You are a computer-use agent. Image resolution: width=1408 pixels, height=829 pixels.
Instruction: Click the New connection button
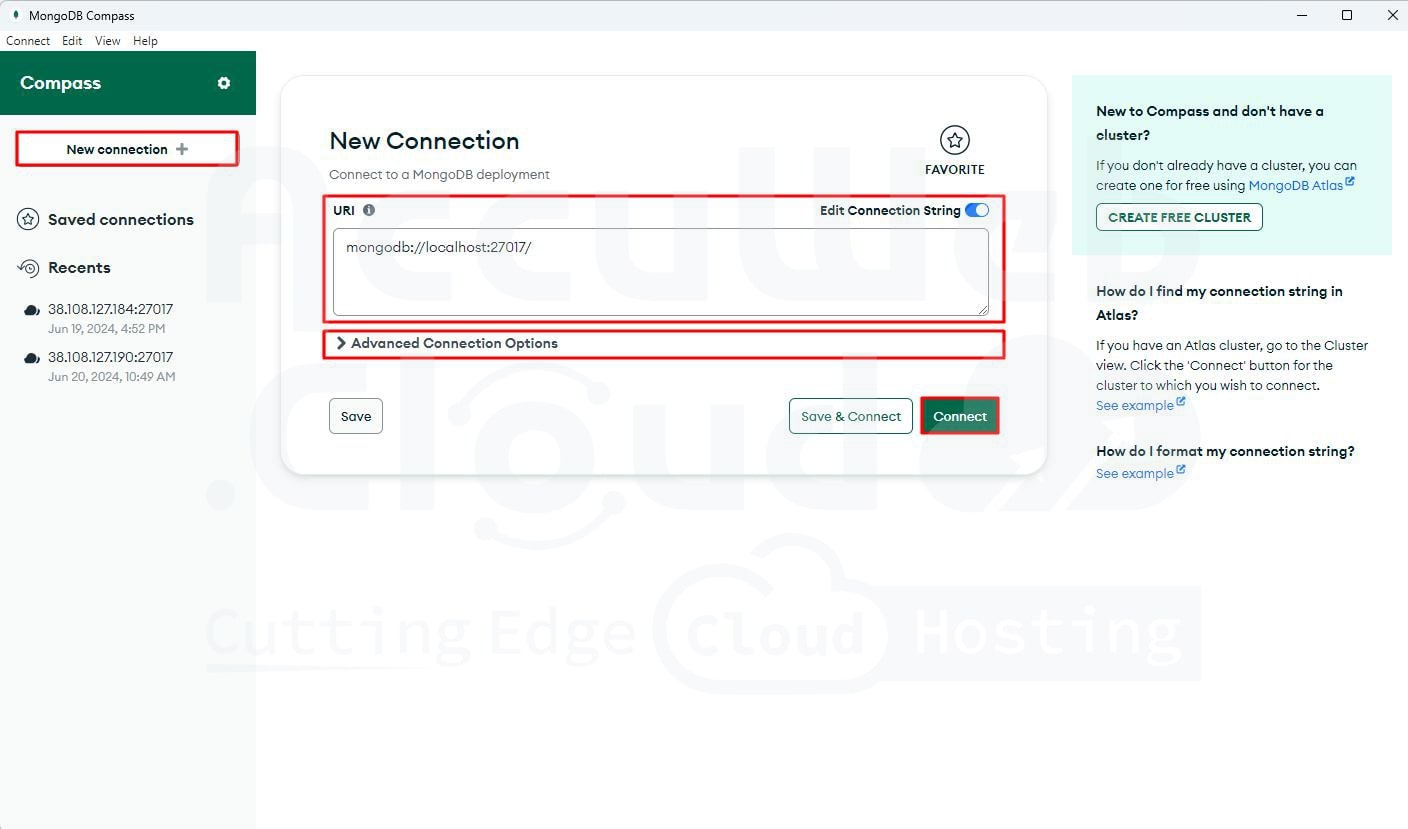pyautogui.click(x=127, y=149)
